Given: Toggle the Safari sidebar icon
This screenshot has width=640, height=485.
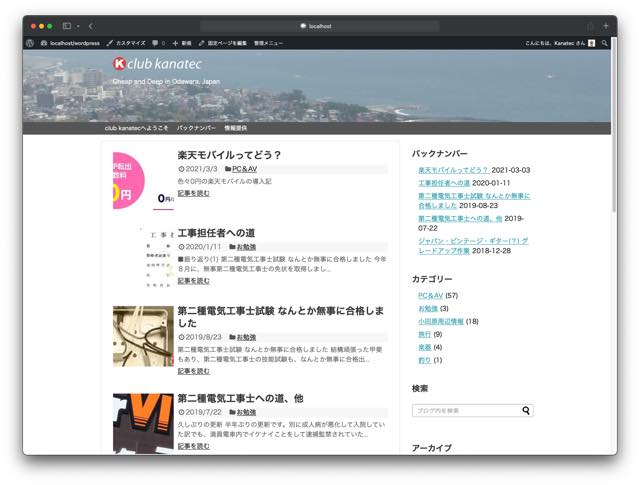Looking at the screenshot, I should click(67, 26).
